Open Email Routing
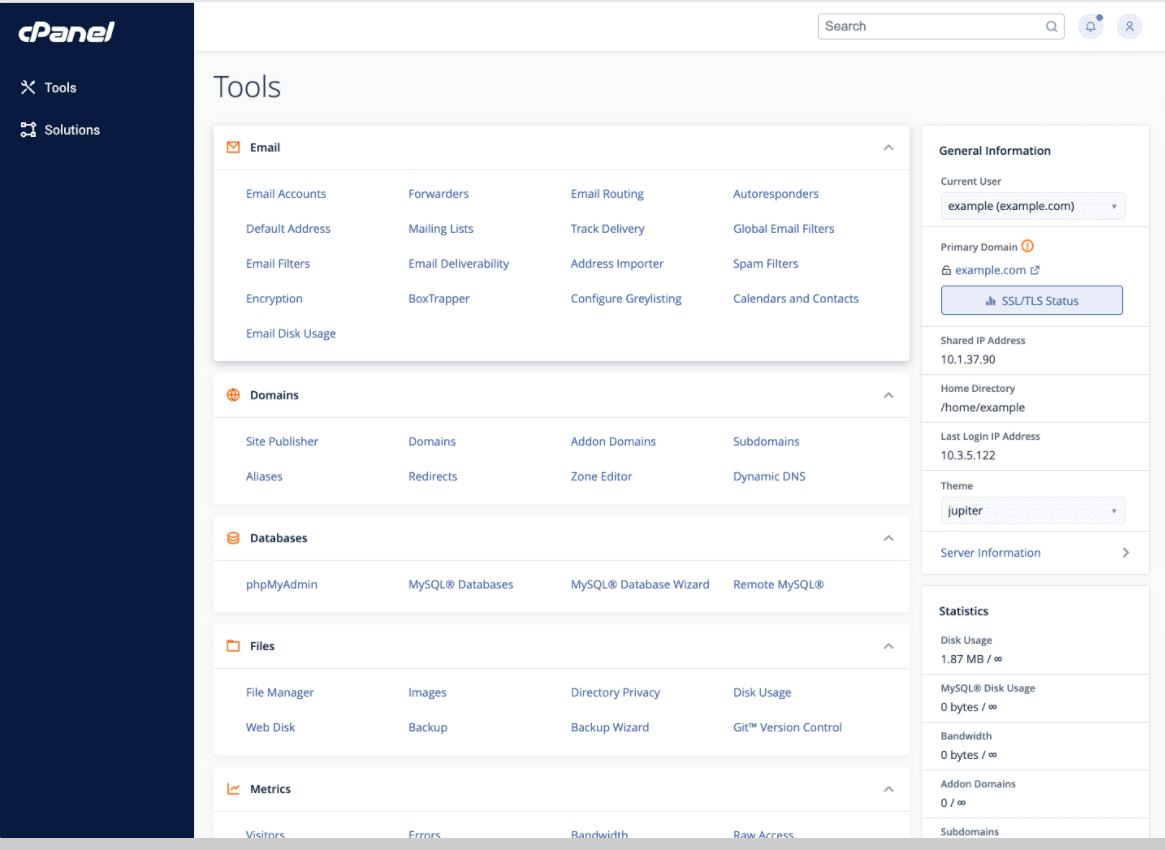 pyautogui.click(x=607, y=194)
